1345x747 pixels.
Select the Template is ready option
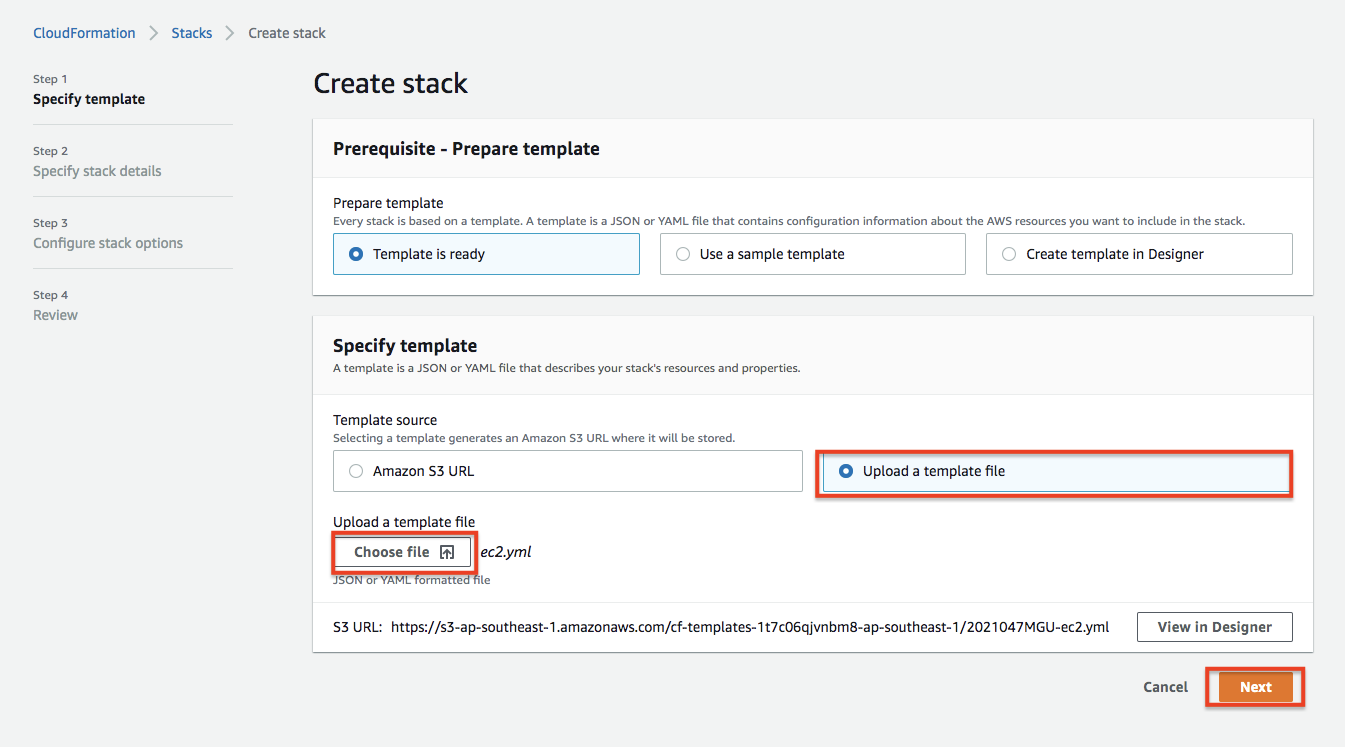[486, 254]
